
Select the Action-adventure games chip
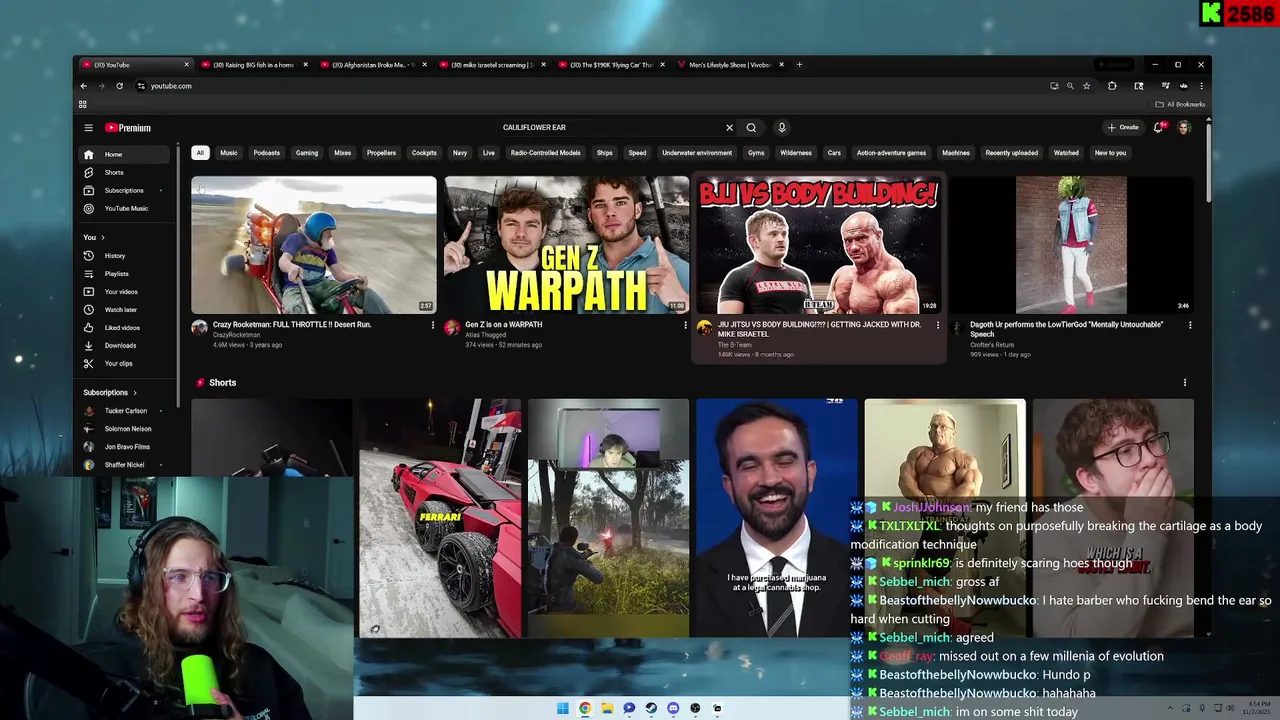[891, 153]
